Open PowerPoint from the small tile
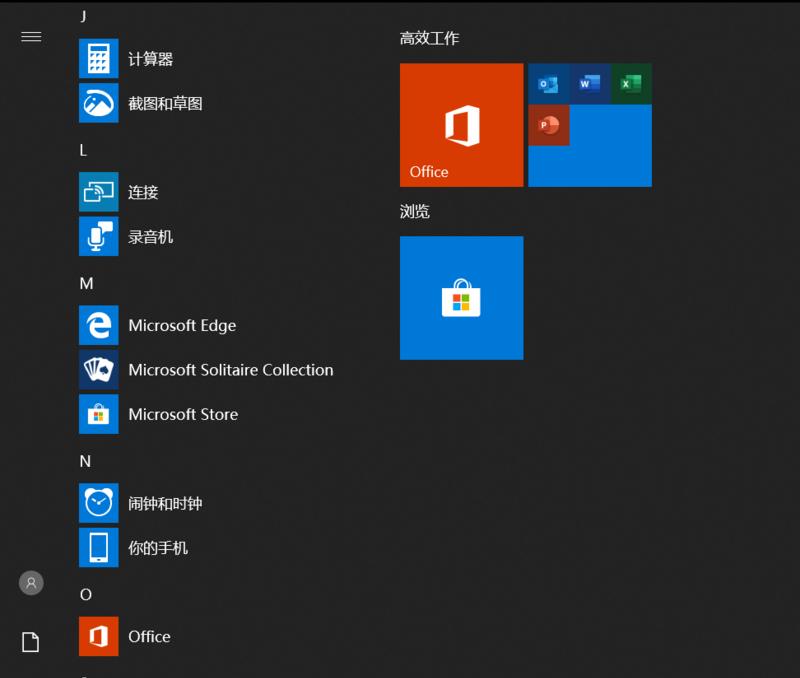Image resolution: width=800 pixels, height=678 pixels. 548,125
